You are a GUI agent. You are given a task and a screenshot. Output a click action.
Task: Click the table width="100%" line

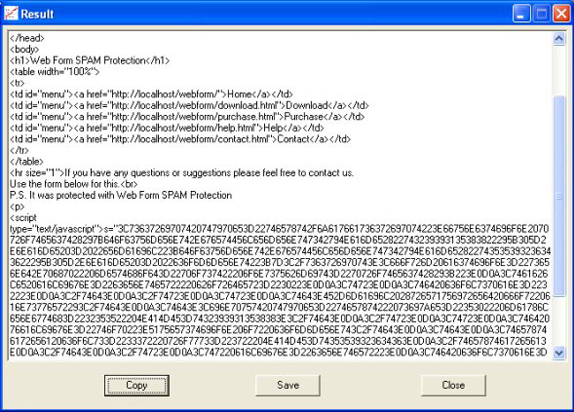55,72
